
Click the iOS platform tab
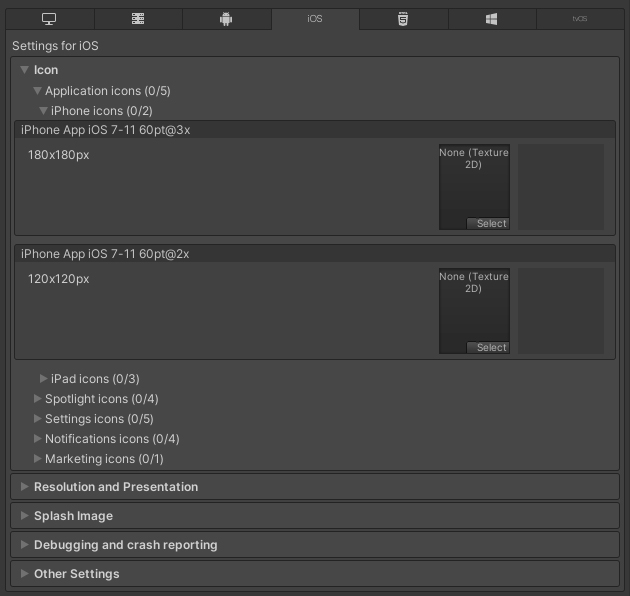[315, 19]
